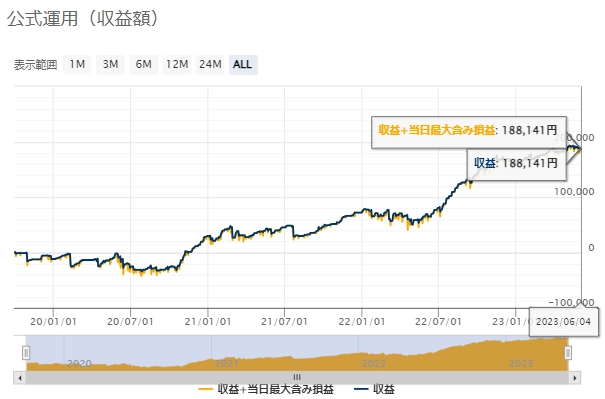This screenshot has width=605, height=399.
Task: Click the 公式運用（収益額） heading
Action: pyautogui.click(x=83, y=18)
